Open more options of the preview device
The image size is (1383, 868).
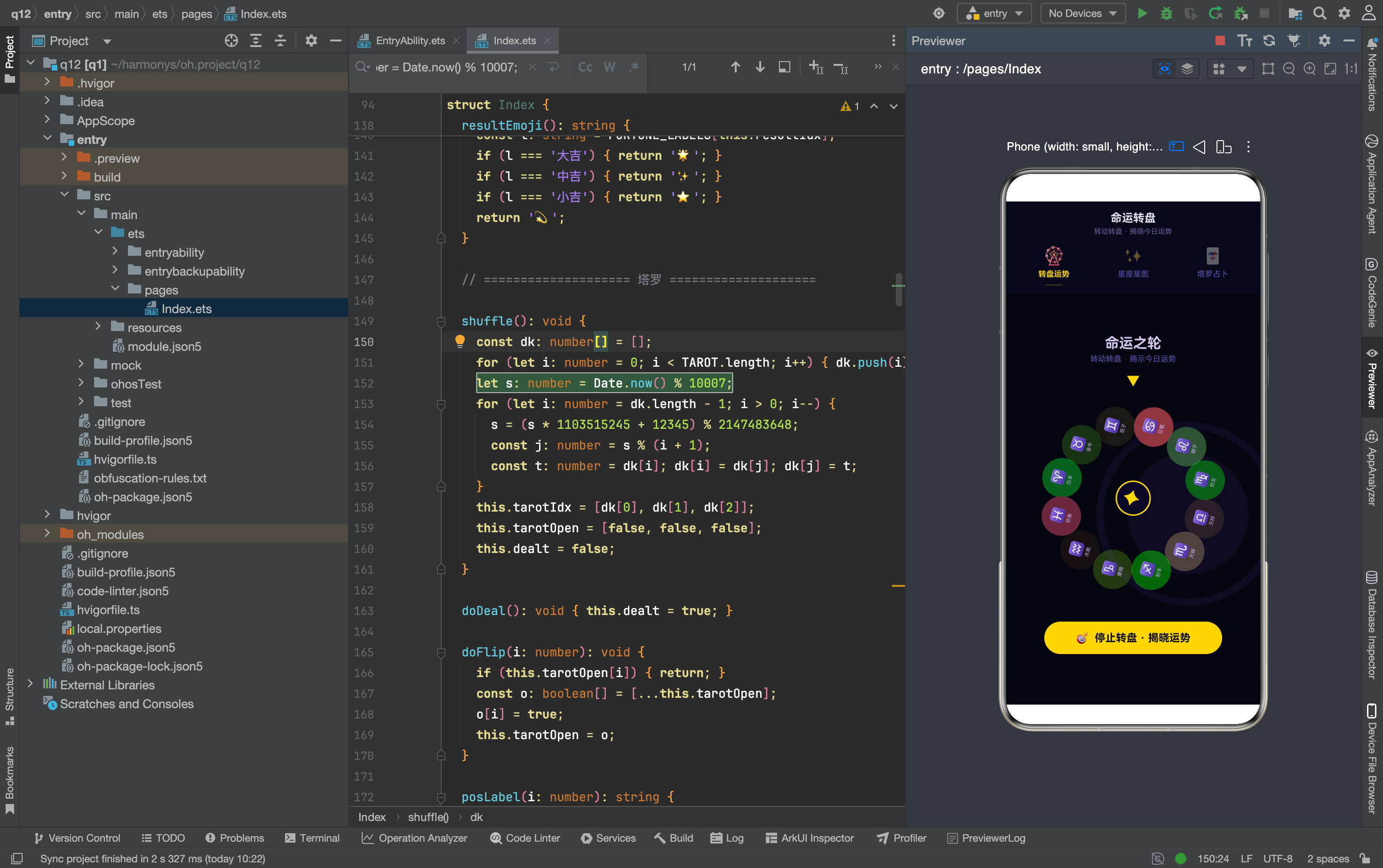coord(1248,147)
